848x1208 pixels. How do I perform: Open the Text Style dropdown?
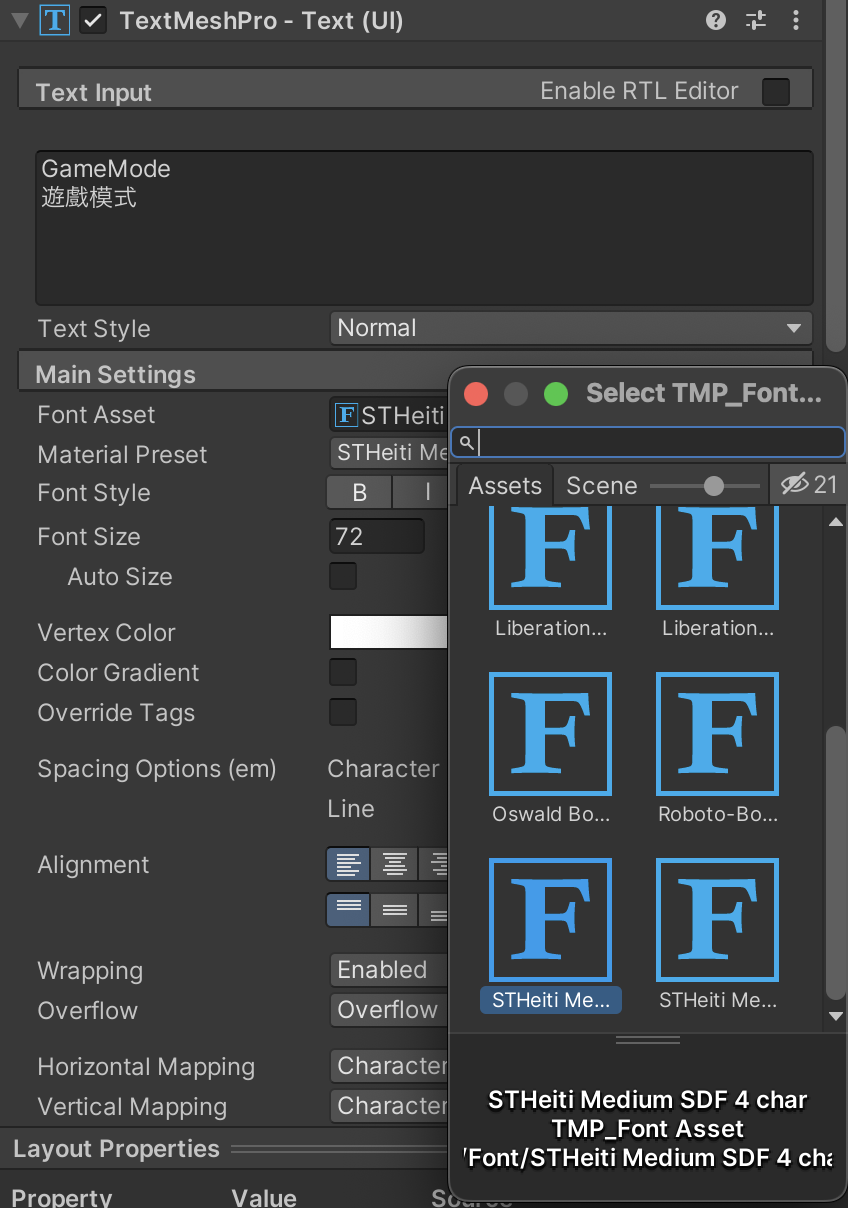[x=570, y=328]
